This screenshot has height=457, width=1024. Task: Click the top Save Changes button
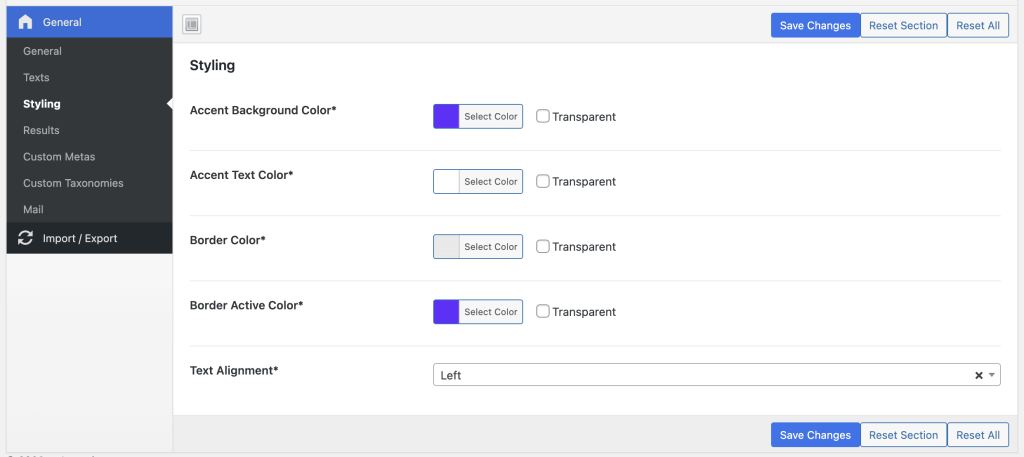pyautogui.click(x=815, y=25)
